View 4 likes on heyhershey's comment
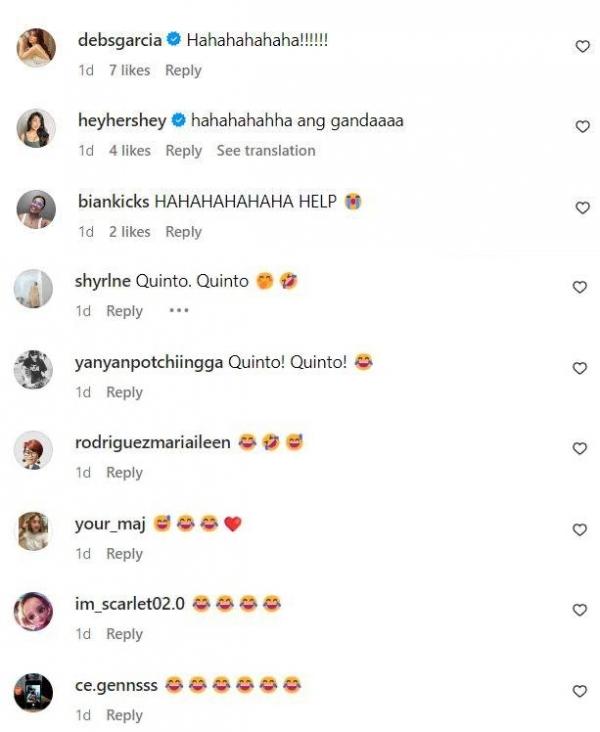Viewport: 600px width, 732px height. point(129,150)
